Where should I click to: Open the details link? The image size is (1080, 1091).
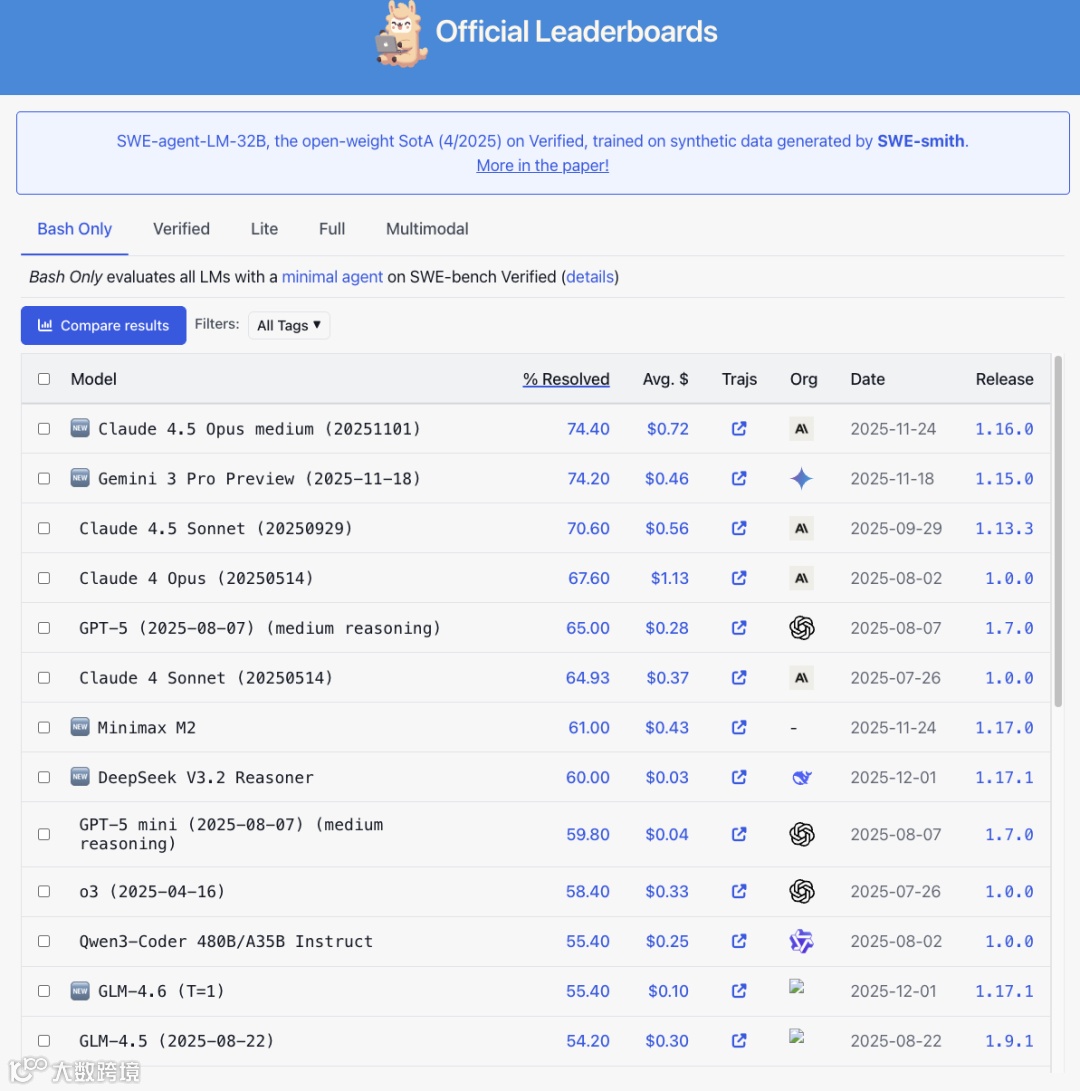click(590, 277)
